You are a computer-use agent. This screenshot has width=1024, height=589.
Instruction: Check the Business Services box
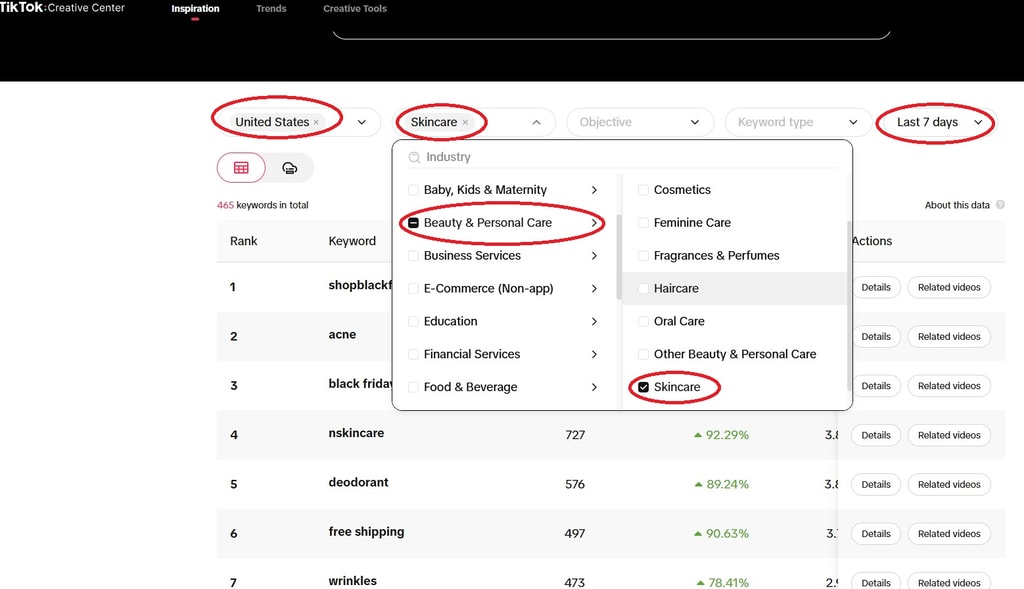[x=413, y=256]
